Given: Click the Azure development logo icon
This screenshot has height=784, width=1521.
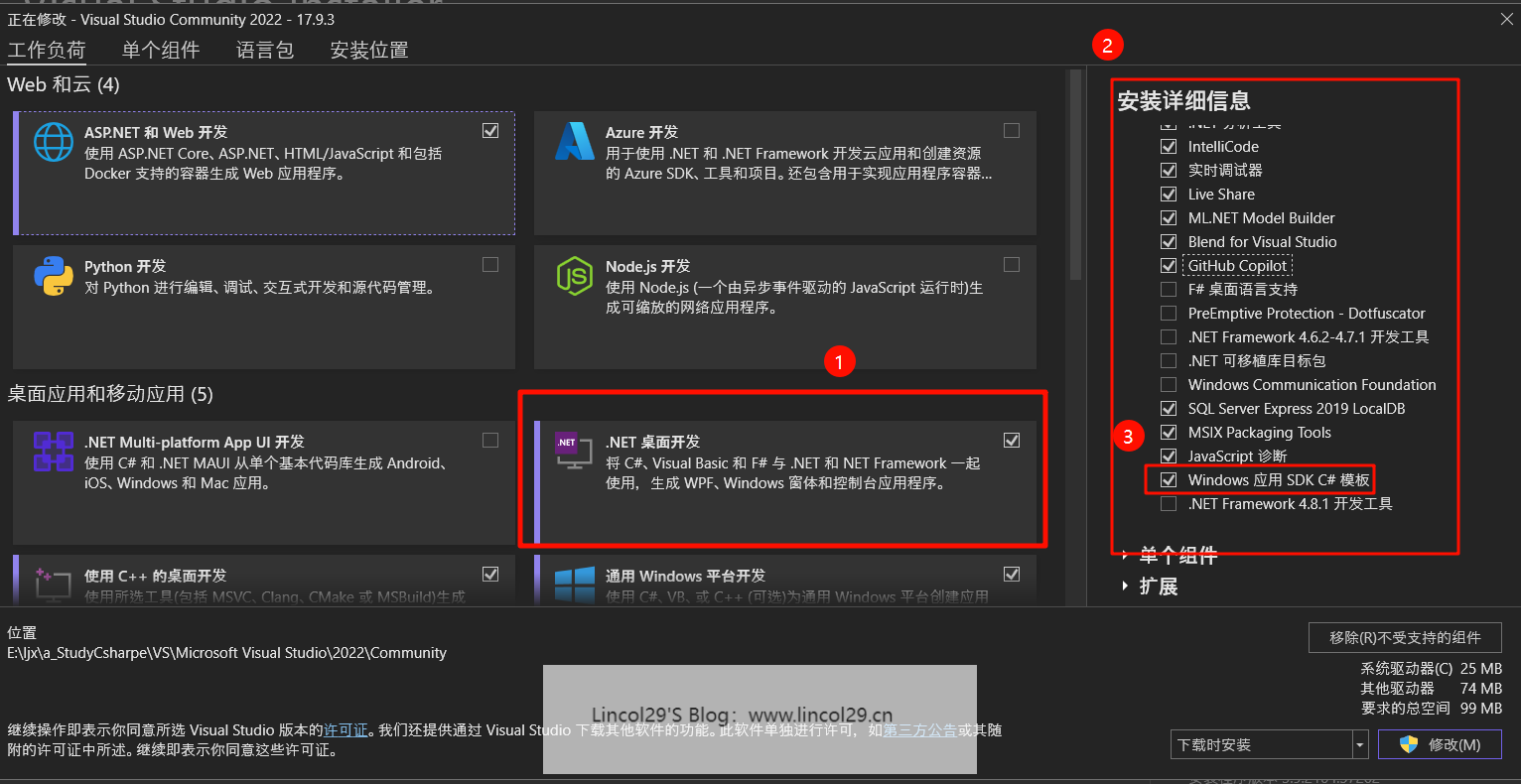Looking at the screenshot, I should 575,142.
